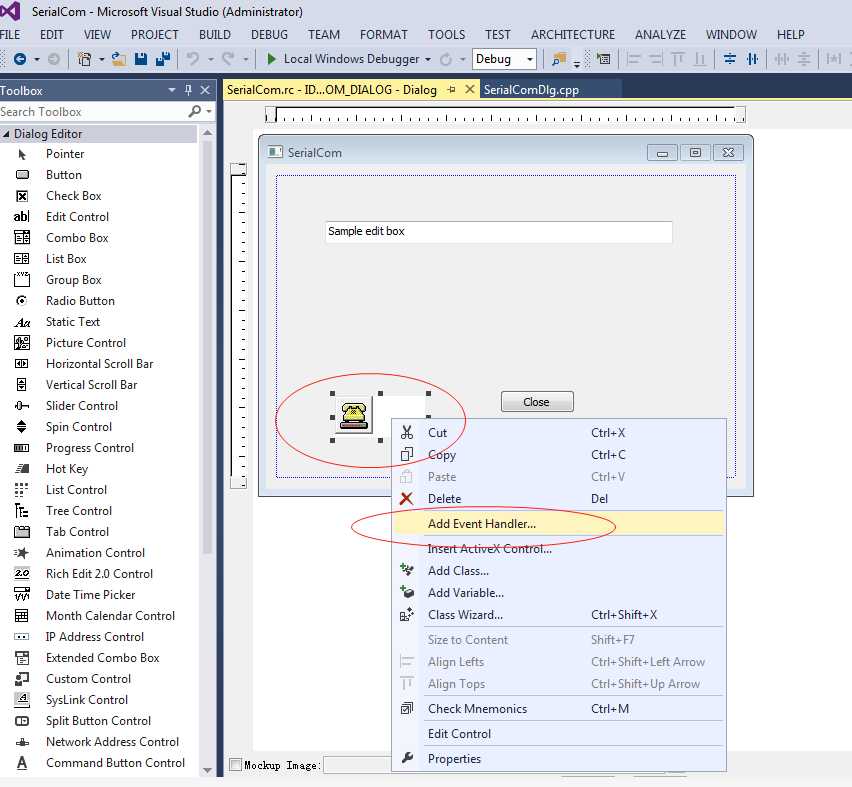Choose the Hot Key toolbox icon

(x=22, y=469)
